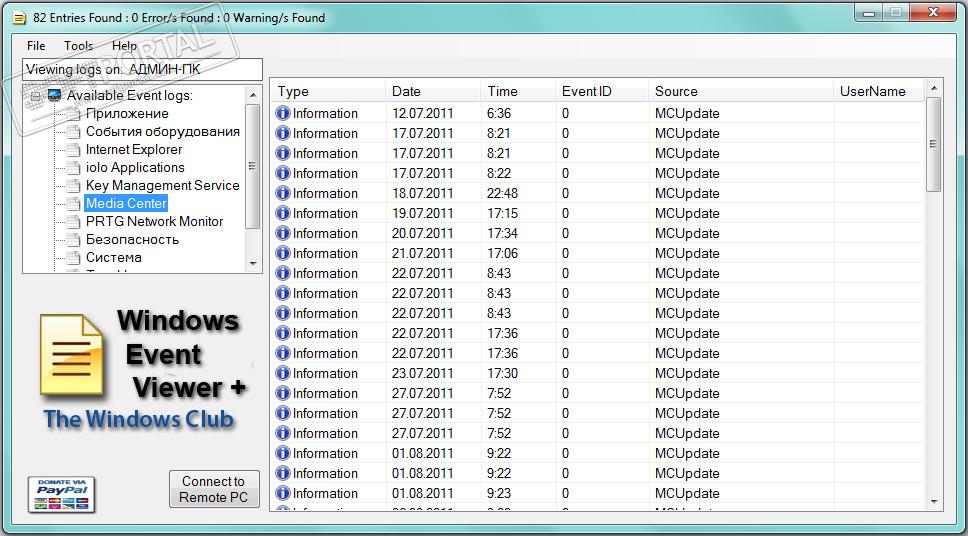968x536 pixels.
Task: Click the info icon on 01.08.2011 9:23 row
Action: pyautogui.click(x=283, y=493)
